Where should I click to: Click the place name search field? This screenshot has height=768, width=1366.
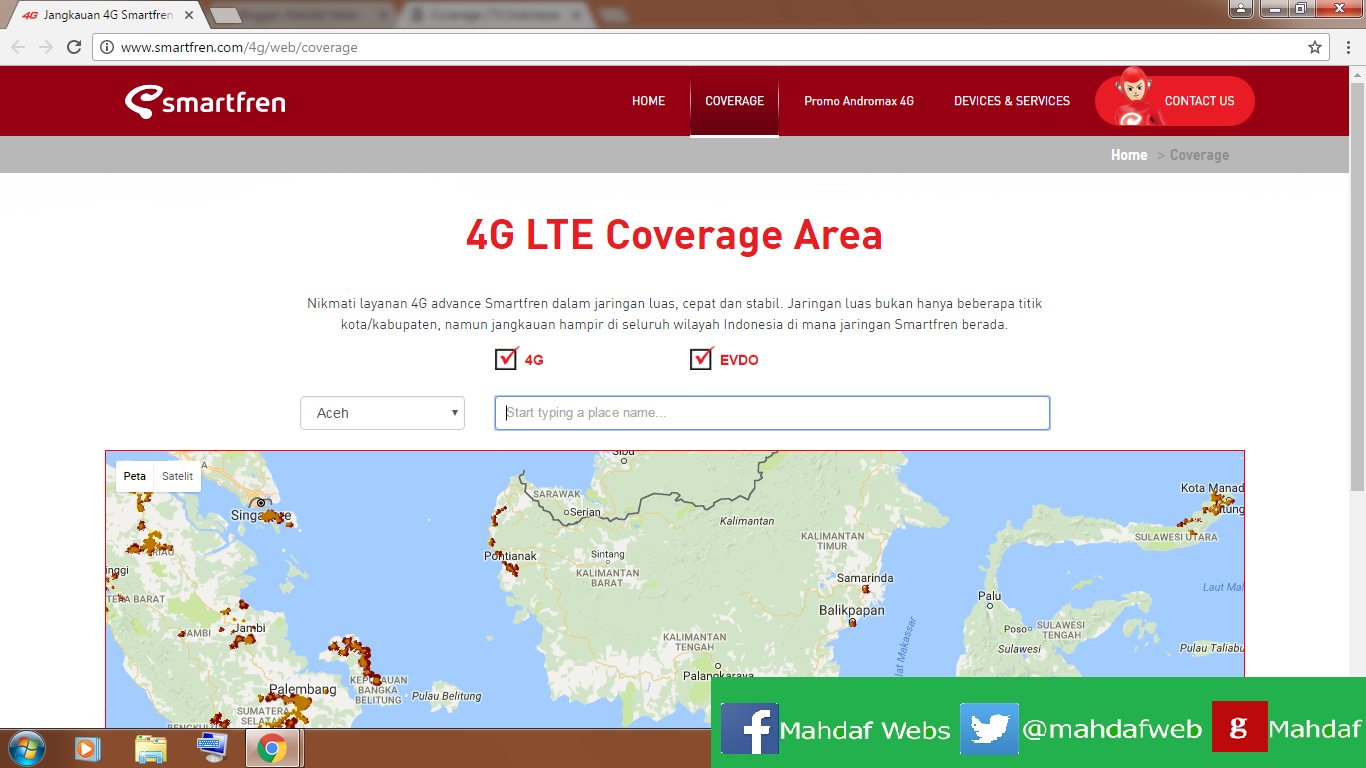tap(772, 413)
